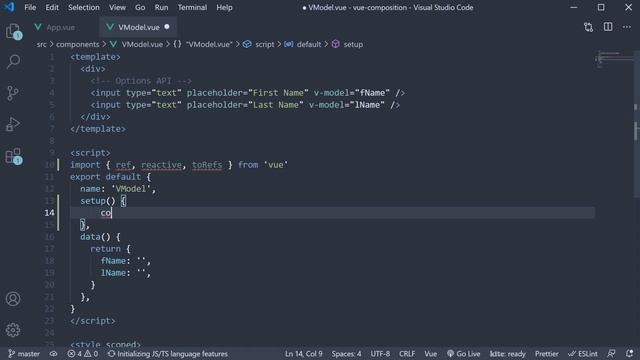Click the closing </script> tag
The height and width of the screenshot is (360, 640).
point(93,321)
